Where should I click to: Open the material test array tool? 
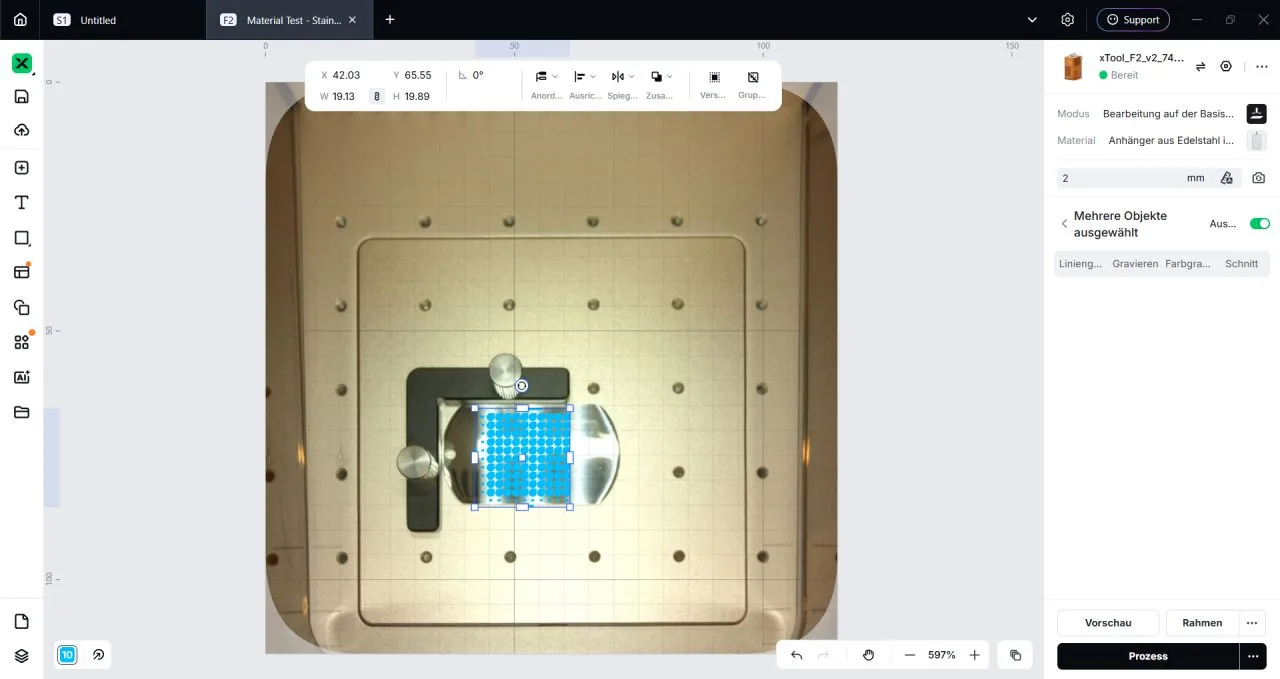[x=22, y=271]
